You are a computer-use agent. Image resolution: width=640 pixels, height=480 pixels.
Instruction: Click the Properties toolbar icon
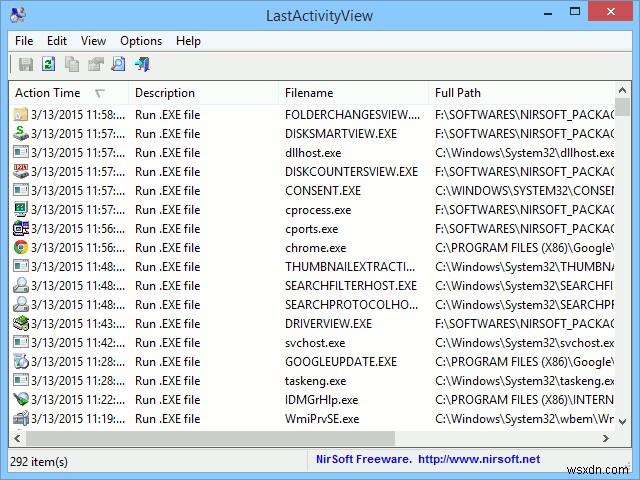click(x=96, y=64)
